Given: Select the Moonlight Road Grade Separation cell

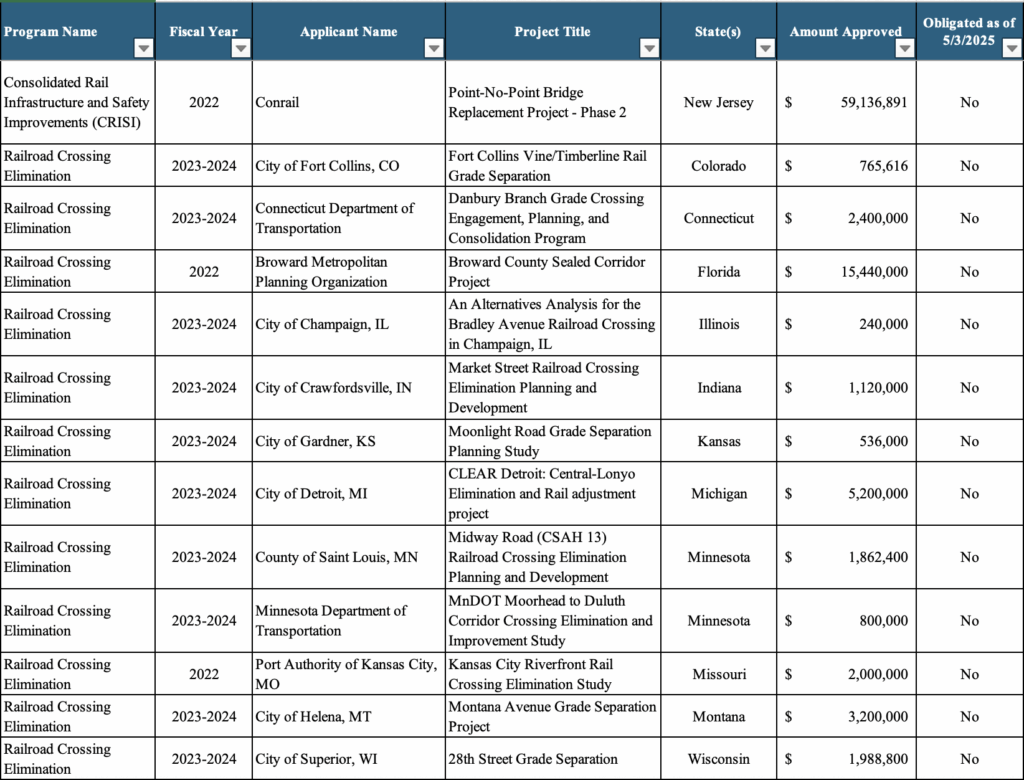Looking at the screenshot, I should (552, 441).
